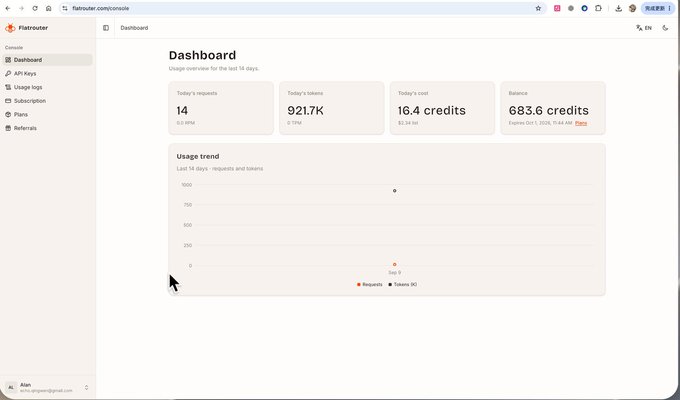Open the browser downloads icon
This screenshot has height=400, width=680.
tap(618, 8)
